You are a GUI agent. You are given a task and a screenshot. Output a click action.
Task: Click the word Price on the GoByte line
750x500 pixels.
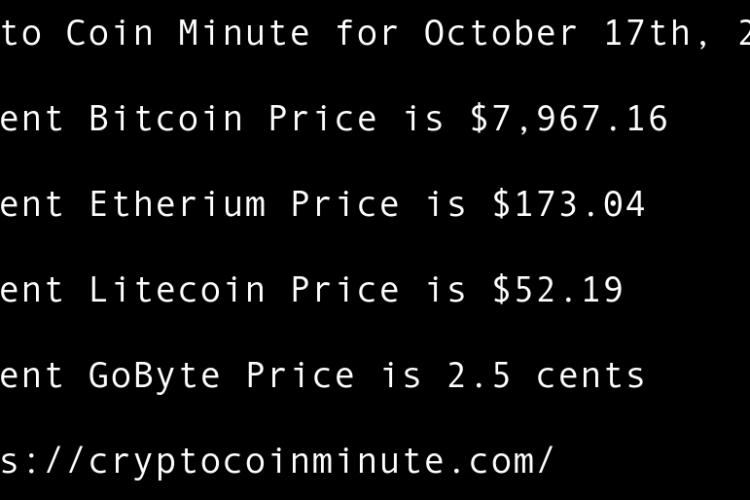tap(300, 375)
